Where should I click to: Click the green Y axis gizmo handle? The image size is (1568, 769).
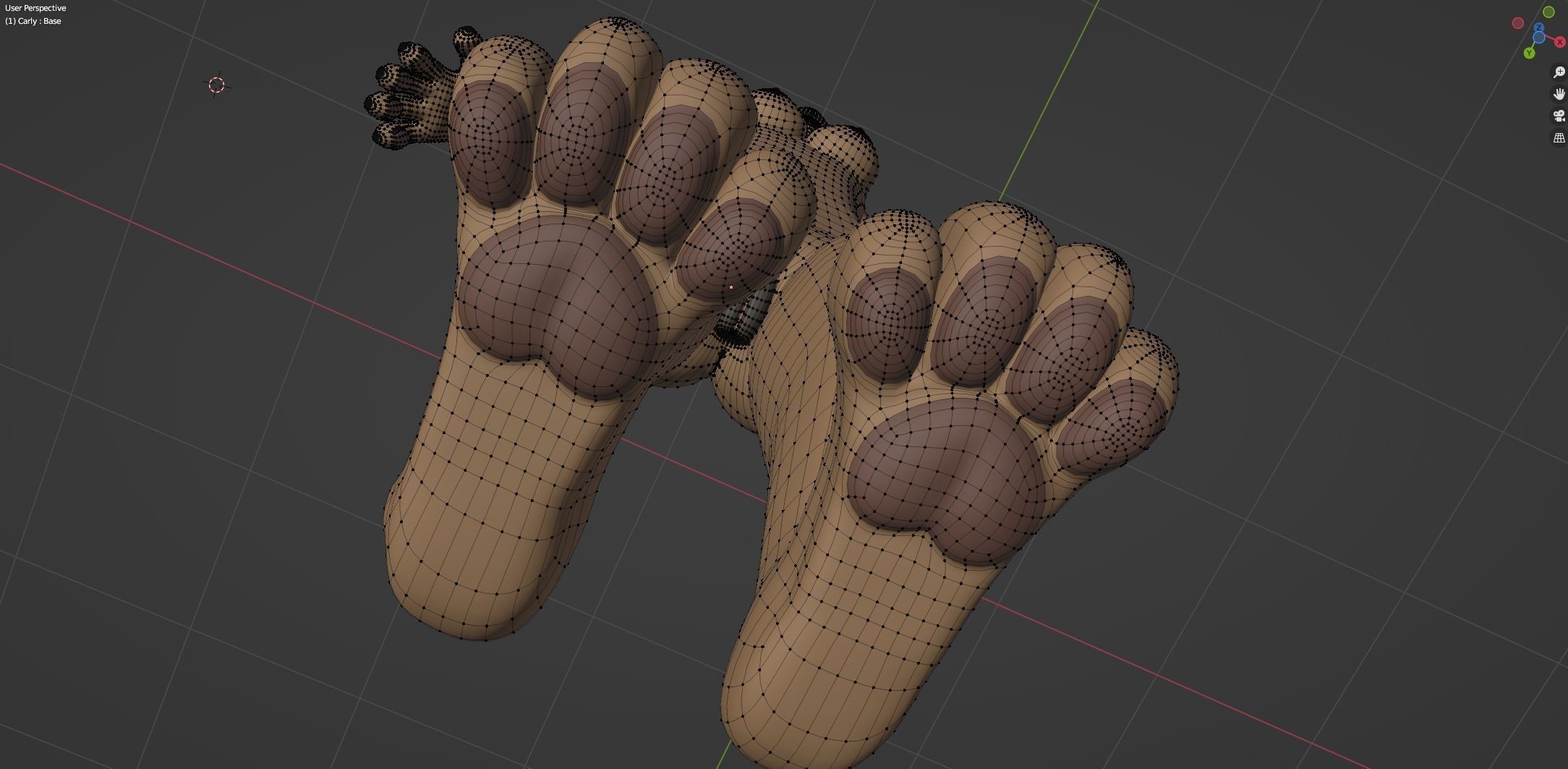tap(1530, 53)
